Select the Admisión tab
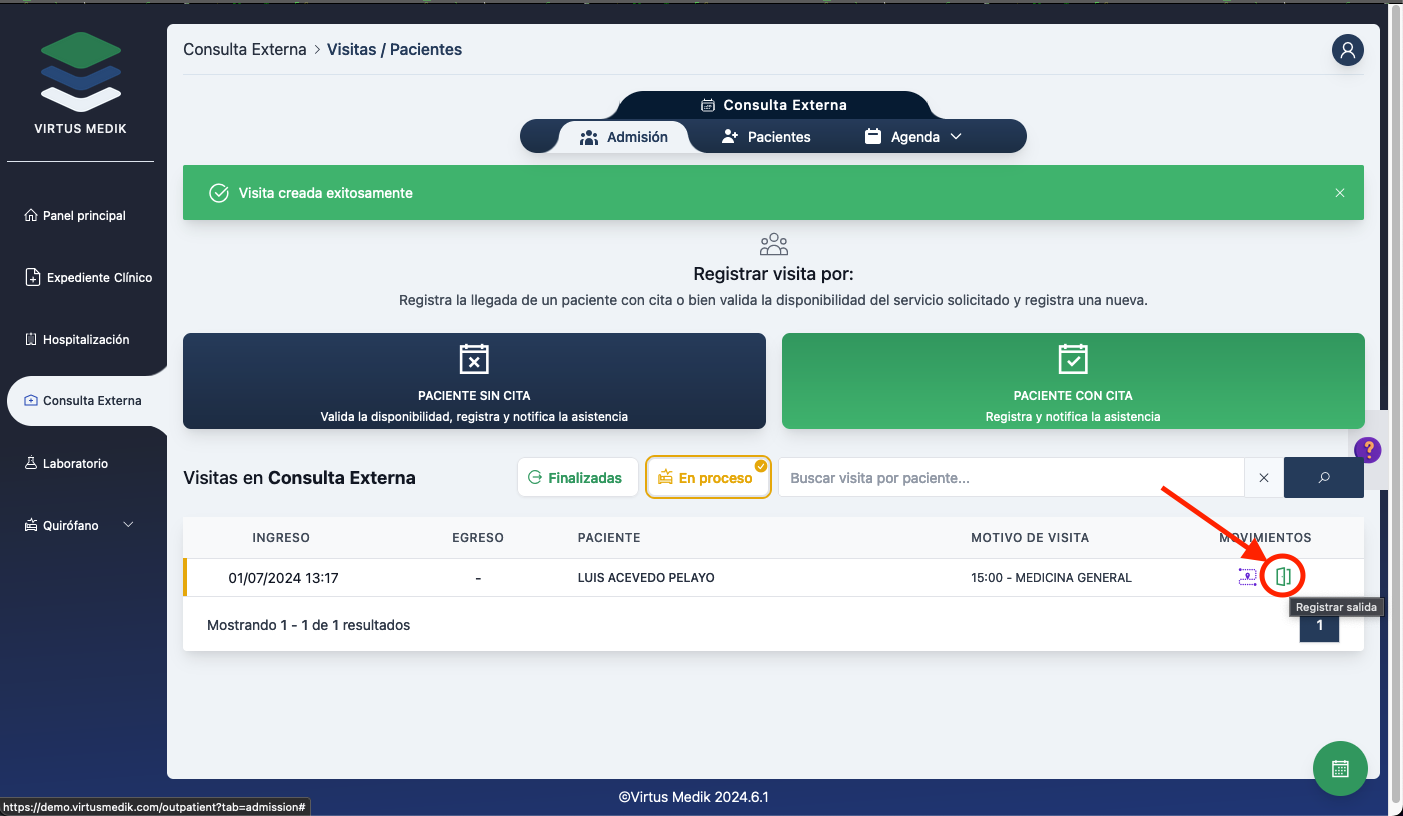 624,137
